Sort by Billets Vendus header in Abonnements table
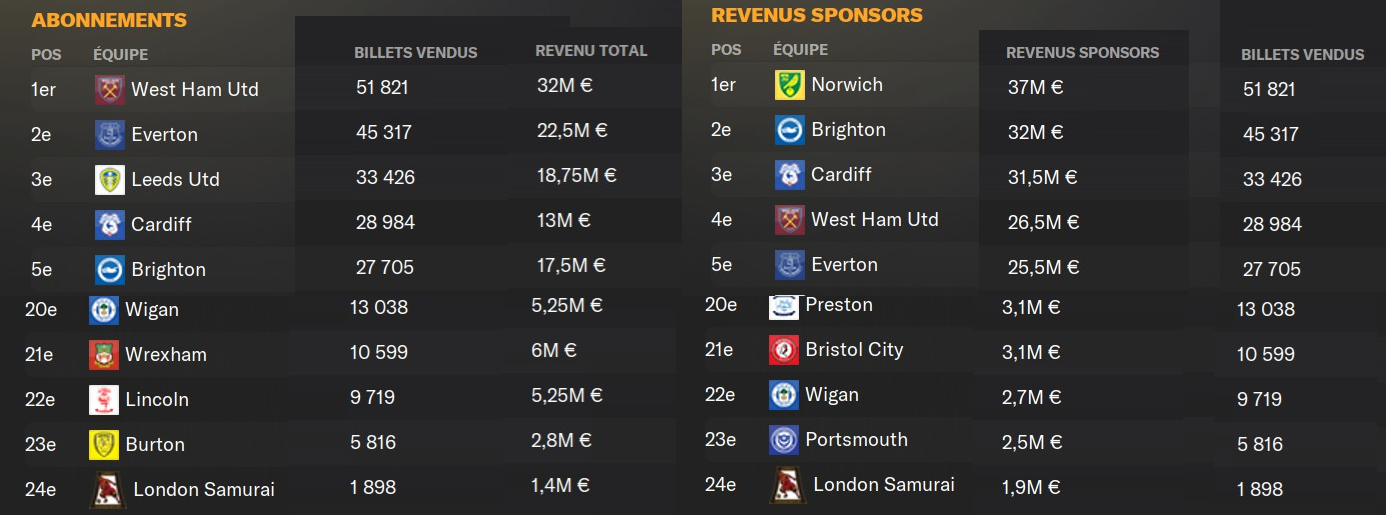Screen dimensions: 1386x515 [x=415, y=52]
